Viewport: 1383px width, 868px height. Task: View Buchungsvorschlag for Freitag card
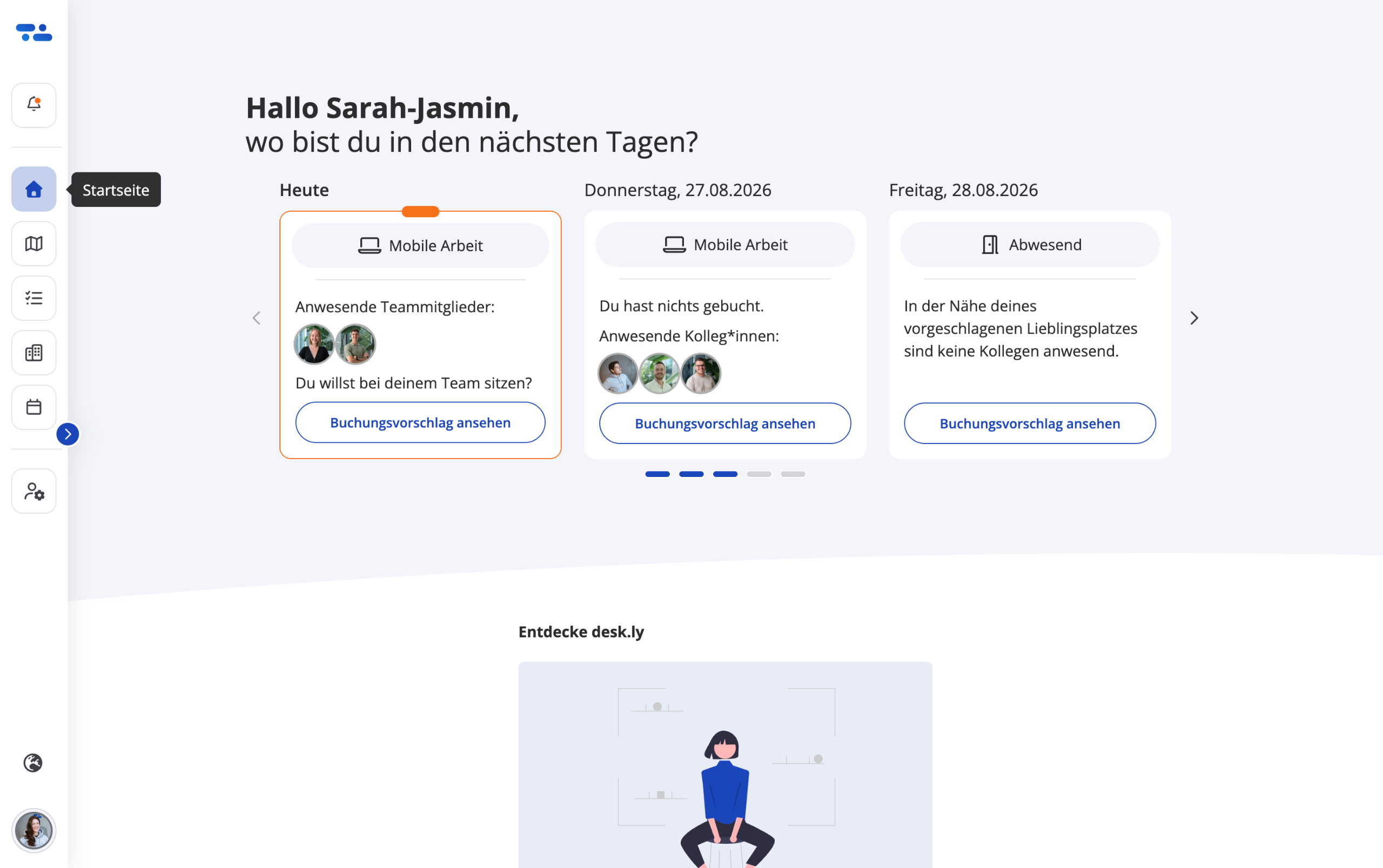click(1030, 423)
